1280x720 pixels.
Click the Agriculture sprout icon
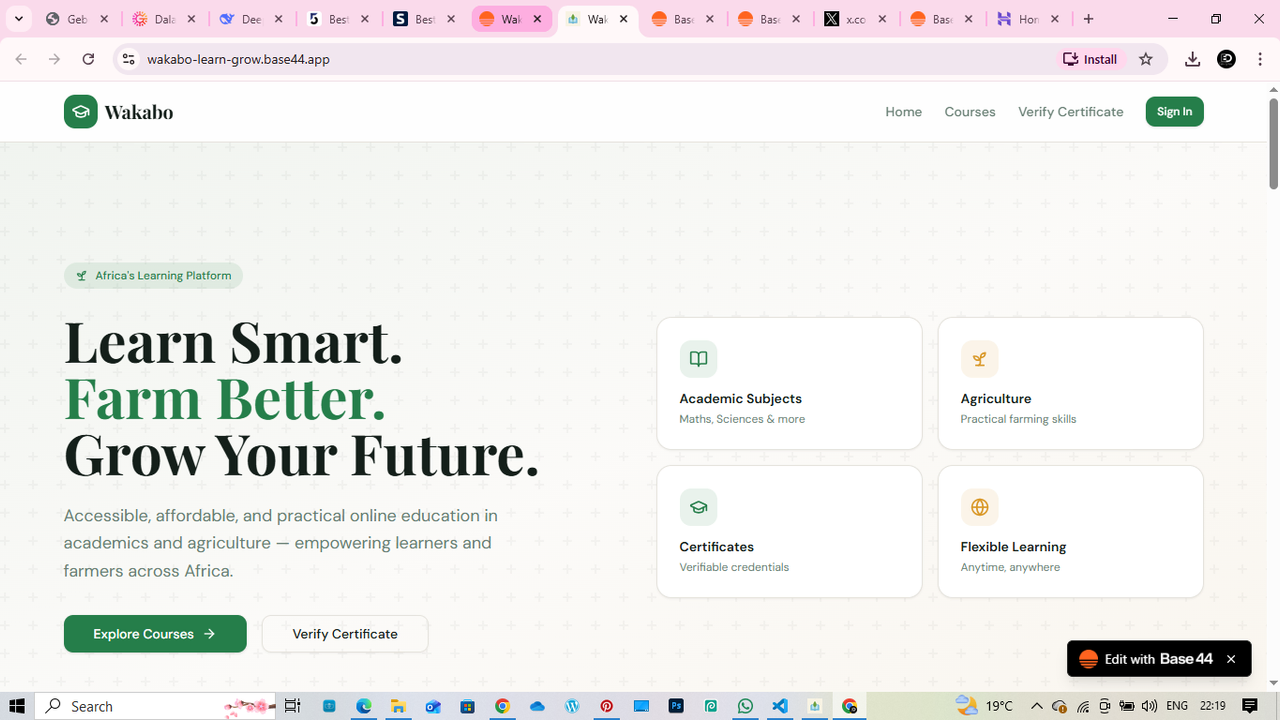click(x=979, y=359)
